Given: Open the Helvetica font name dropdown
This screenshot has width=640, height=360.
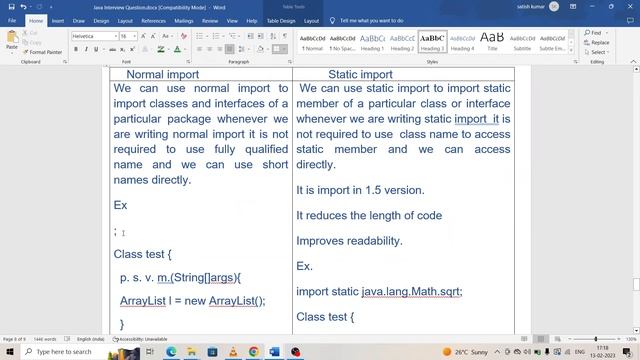Looking at the screenshot, I should (116, 36).
